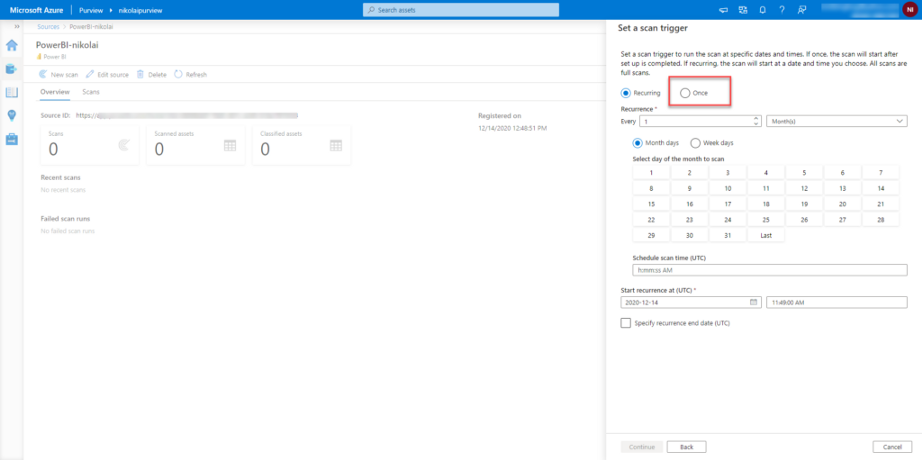Switch to the Scans tab
The height and width of the screenshot is (460, 922).
coord(91,92)
